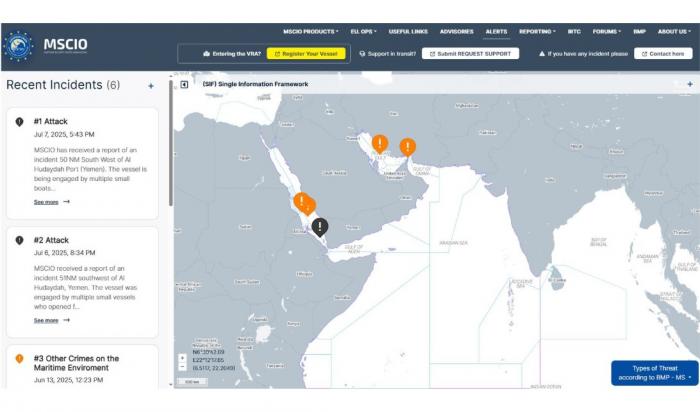Click the Jun 13, 2025, 12:23 PM date
Image resolution: width=700 pixels, height=412 pixels.
tap(68, 380)
